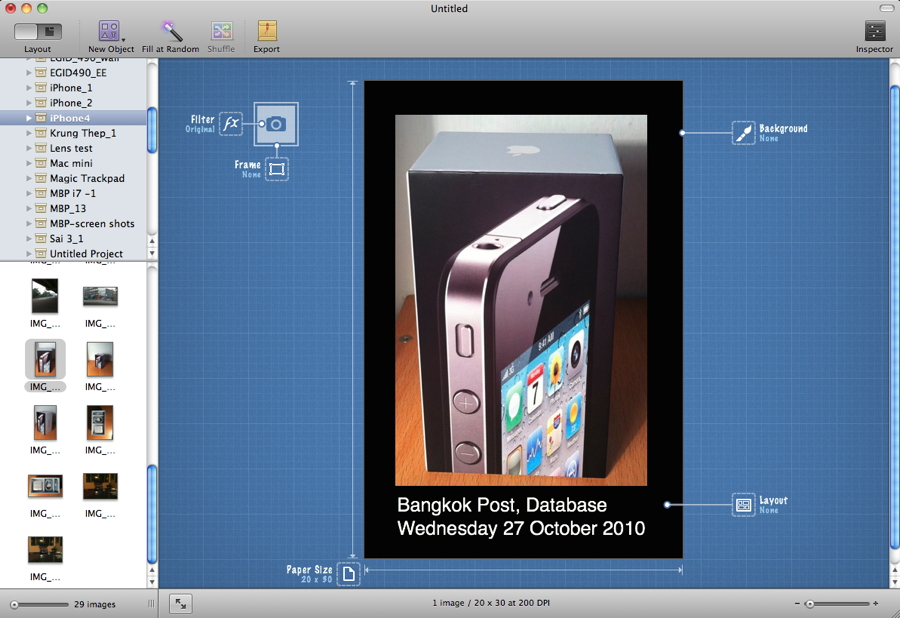Select the MBP_13 project row
900x618 pixels.
click(73, 208)
